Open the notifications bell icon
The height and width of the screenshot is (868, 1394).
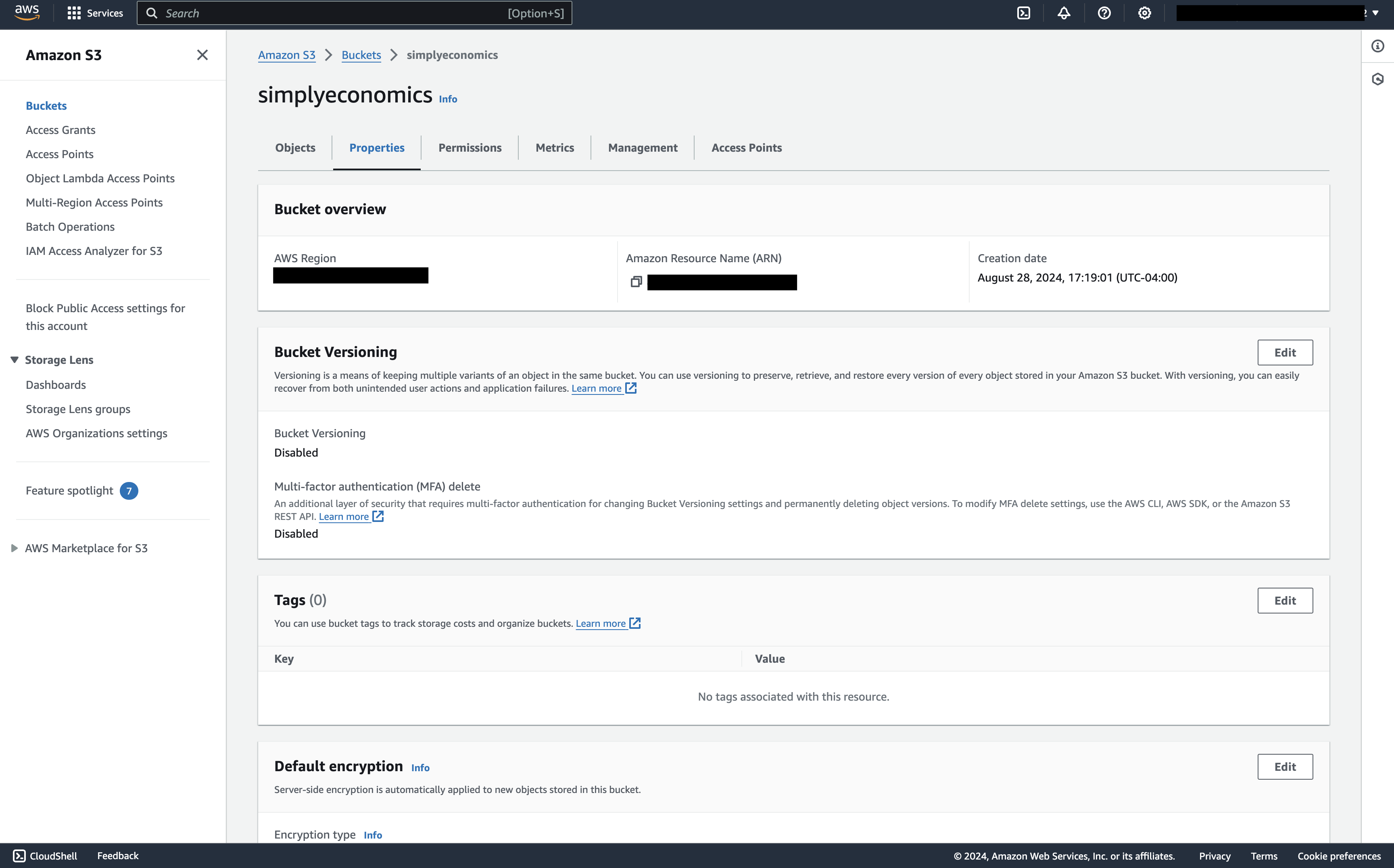(x=1063, y=13)
